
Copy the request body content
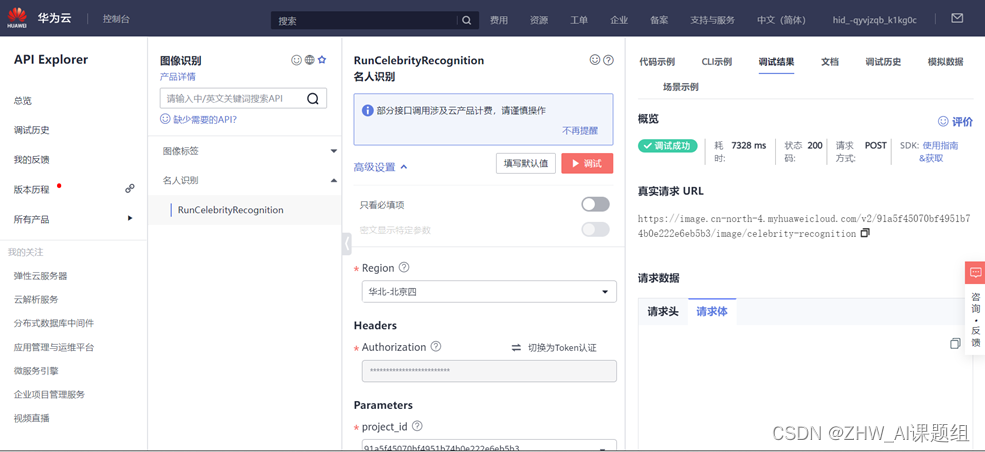pyautogui.click(x=955, y=343)
